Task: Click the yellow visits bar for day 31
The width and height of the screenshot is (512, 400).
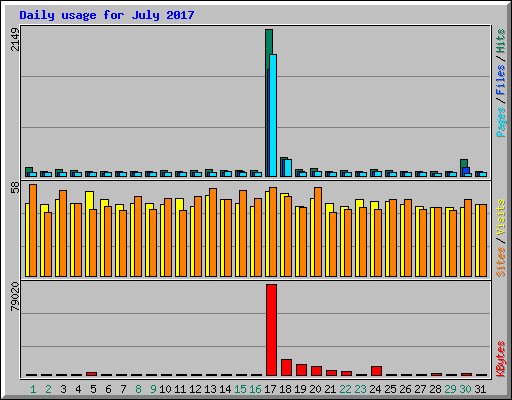Action: pos(477,240)
